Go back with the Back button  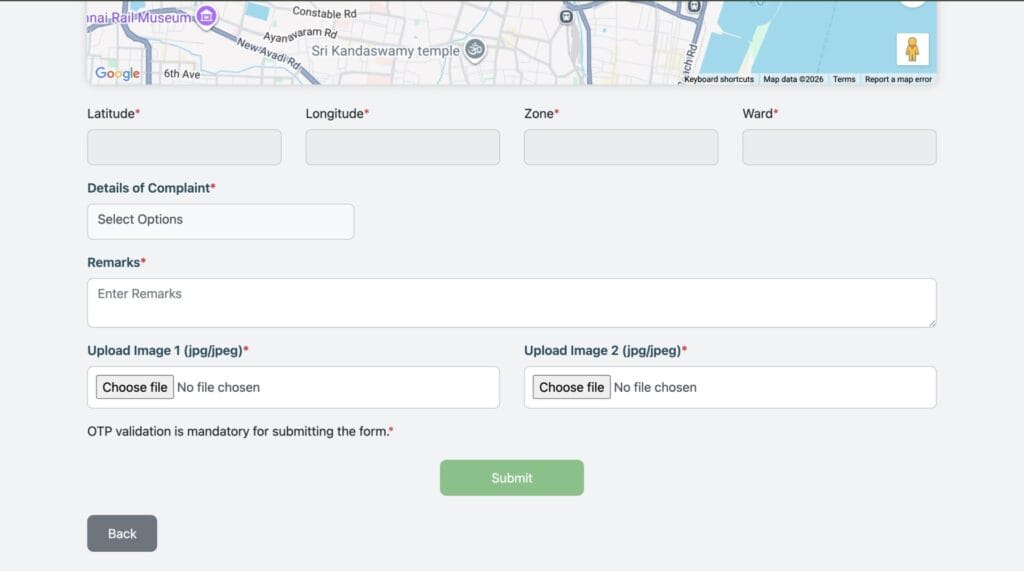(122, 533)
